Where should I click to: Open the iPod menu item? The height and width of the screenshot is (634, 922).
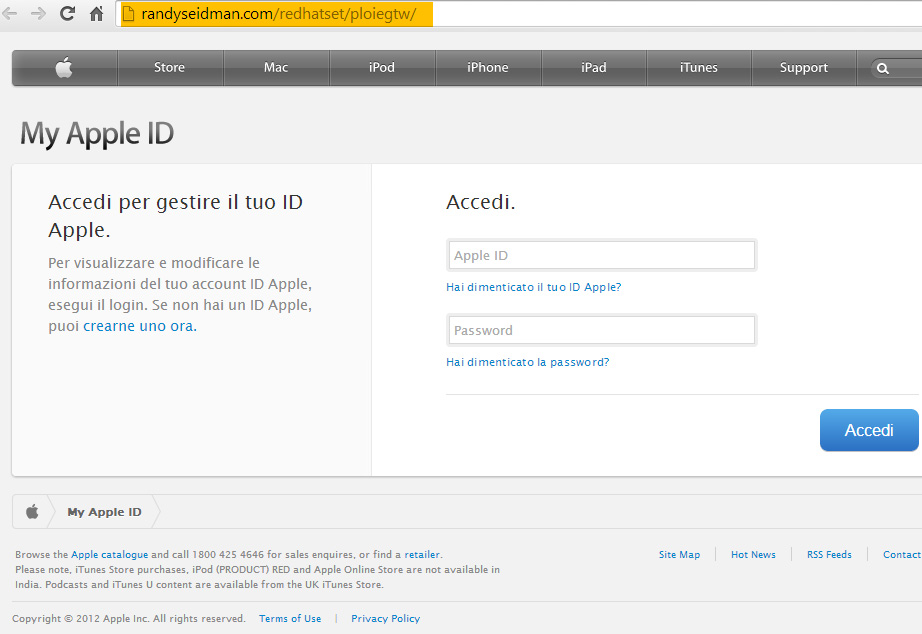[382, 68]
